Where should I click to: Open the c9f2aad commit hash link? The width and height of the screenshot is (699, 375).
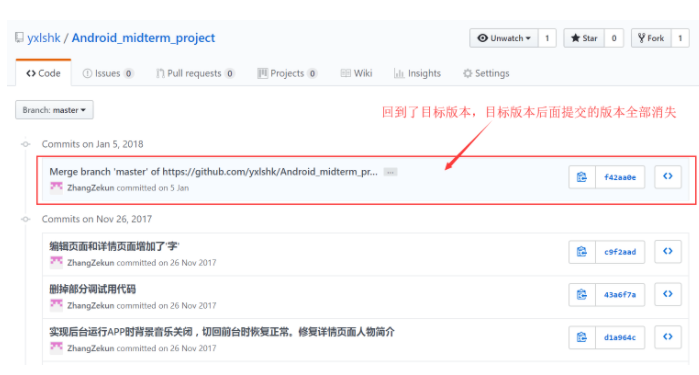[620, 252]
